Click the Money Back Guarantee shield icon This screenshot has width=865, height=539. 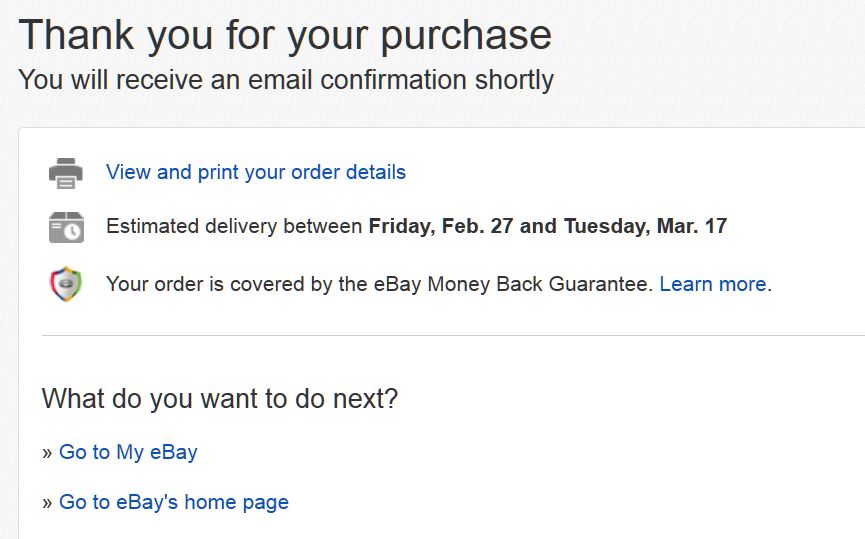coord(66,284)
